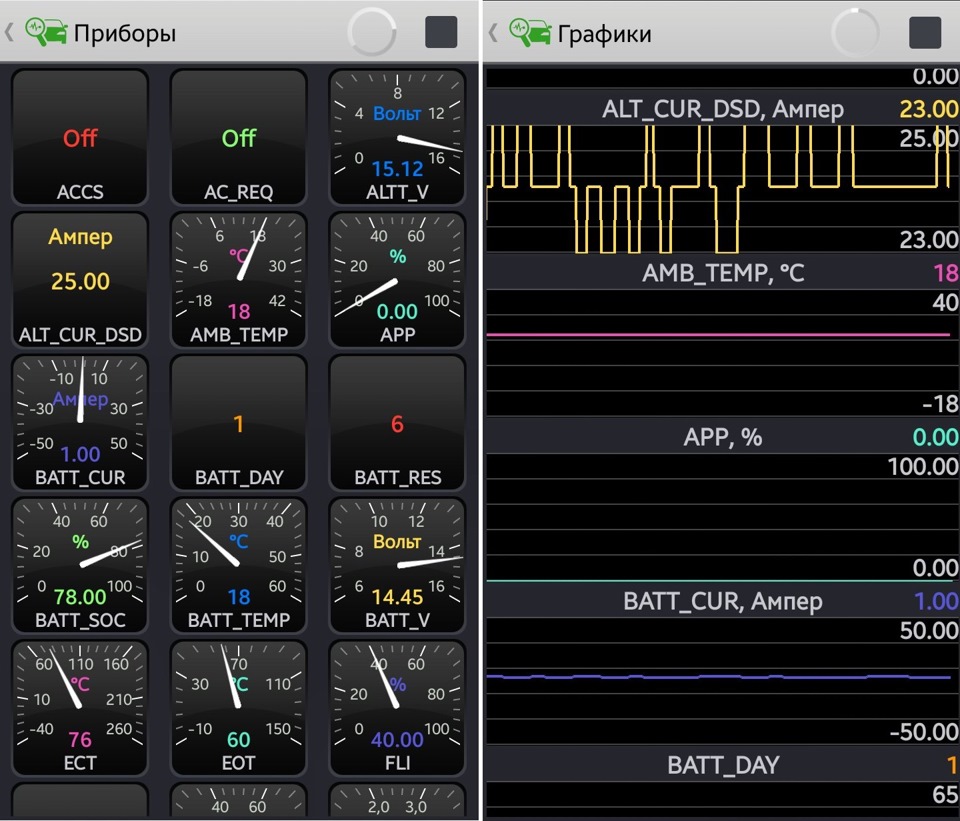
Task: Tap the car diagnostics app icon beside Графики
Action: pos(530,32)
